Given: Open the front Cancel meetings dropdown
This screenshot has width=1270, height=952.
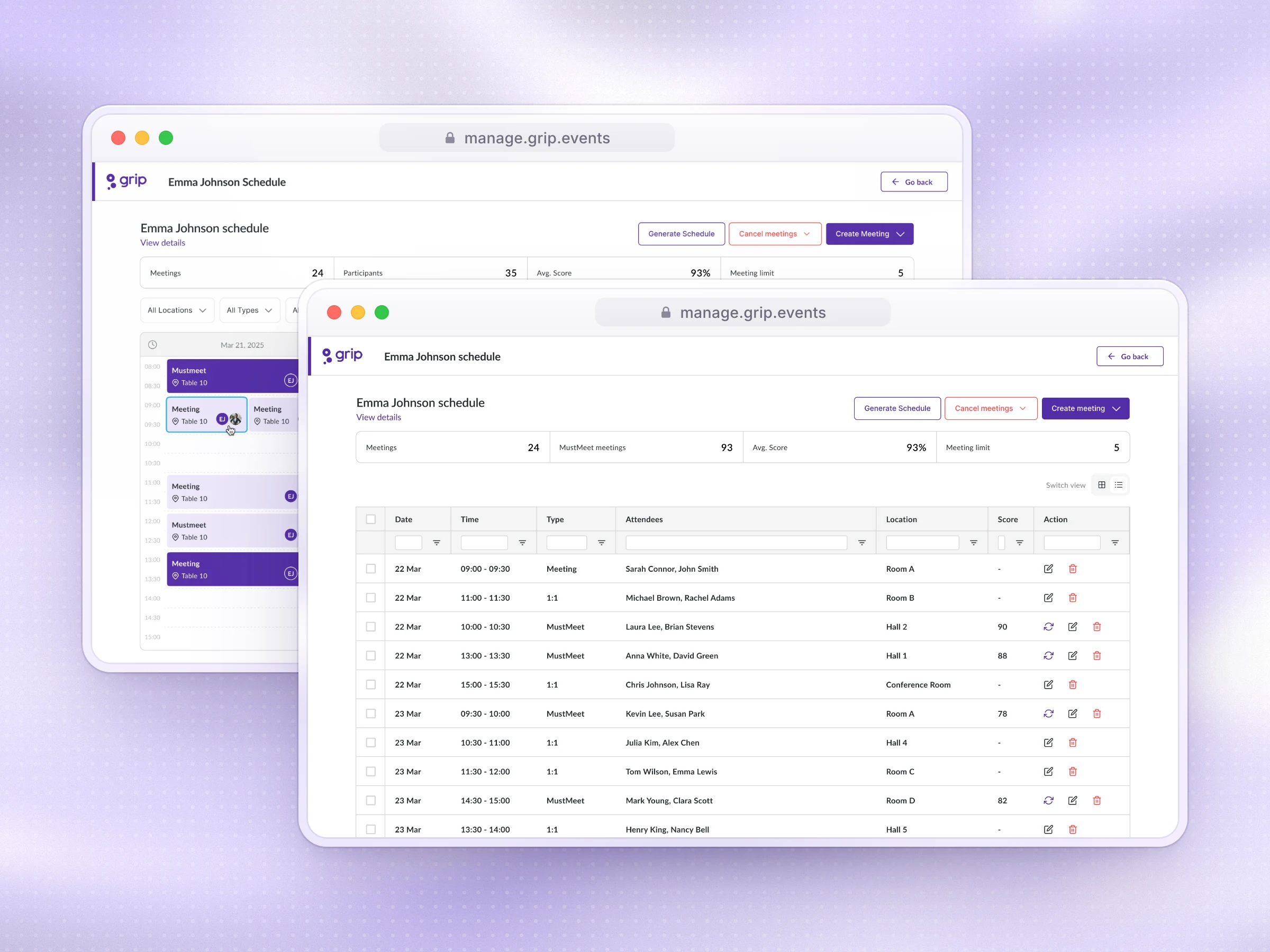Looking at the screenshot, I should coord(991,409).
